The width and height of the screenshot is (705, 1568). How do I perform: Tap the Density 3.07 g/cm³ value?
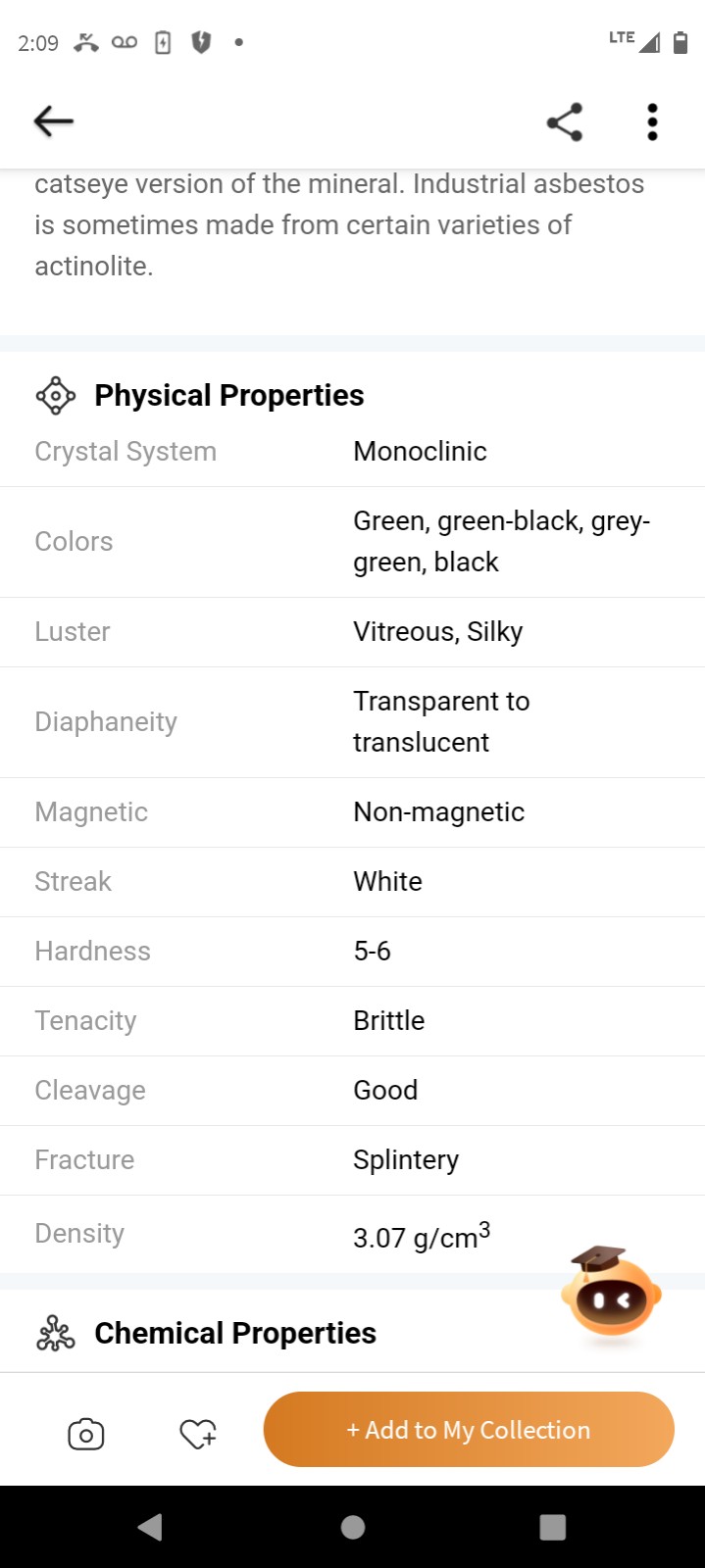coord(422,1236)
